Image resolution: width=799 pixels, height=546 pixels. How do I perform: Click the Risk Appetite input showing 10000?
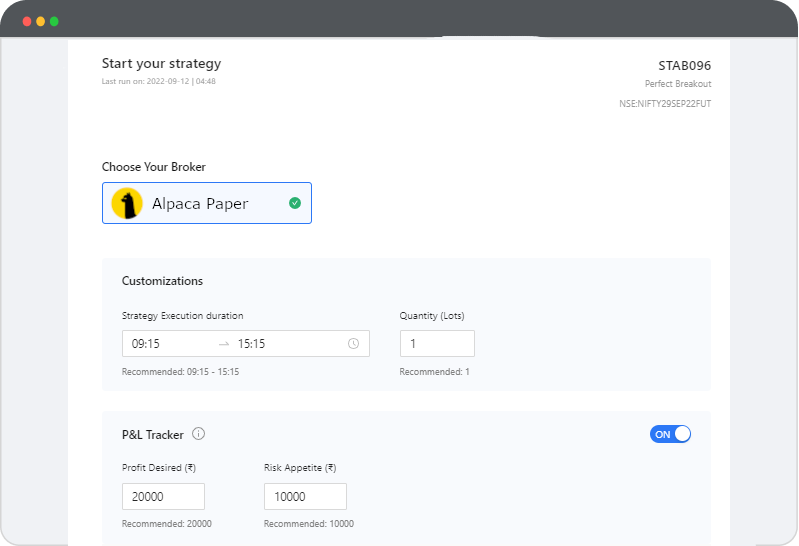click(x=305, y=497)
